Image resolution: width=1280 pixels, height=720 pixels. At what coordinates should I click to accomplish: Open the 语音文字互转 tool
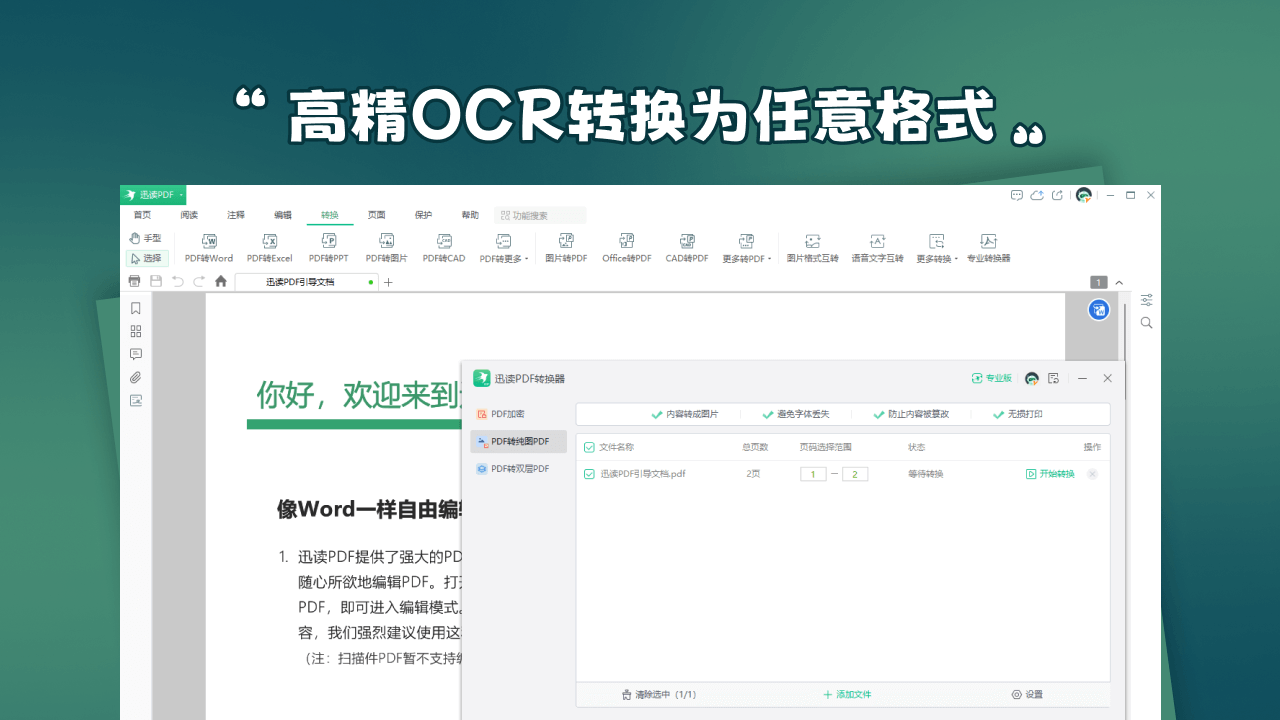point(877,248)
